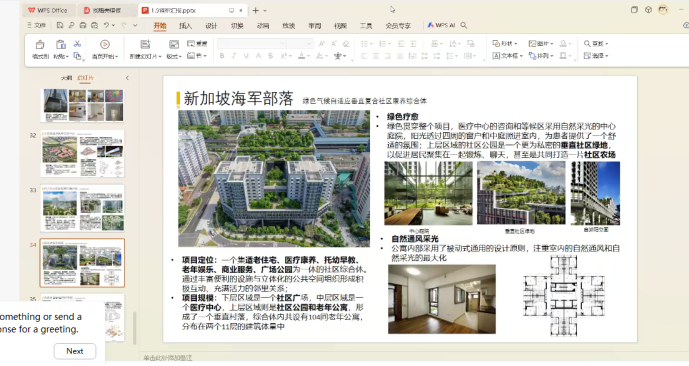
Task: Open the ribbon search magnifier icon
Action: (x=464, y=25)
